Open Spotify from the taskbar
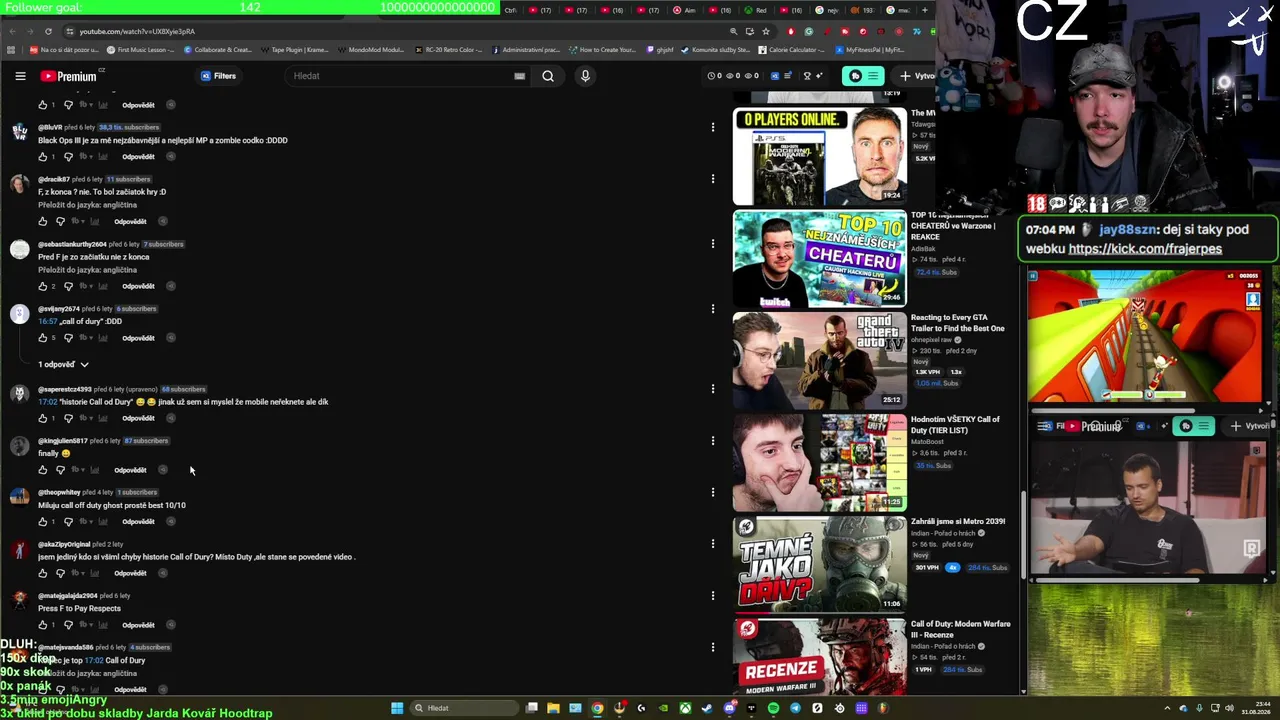This screenshot has width=1280, height=720. [x=773, y=708]
